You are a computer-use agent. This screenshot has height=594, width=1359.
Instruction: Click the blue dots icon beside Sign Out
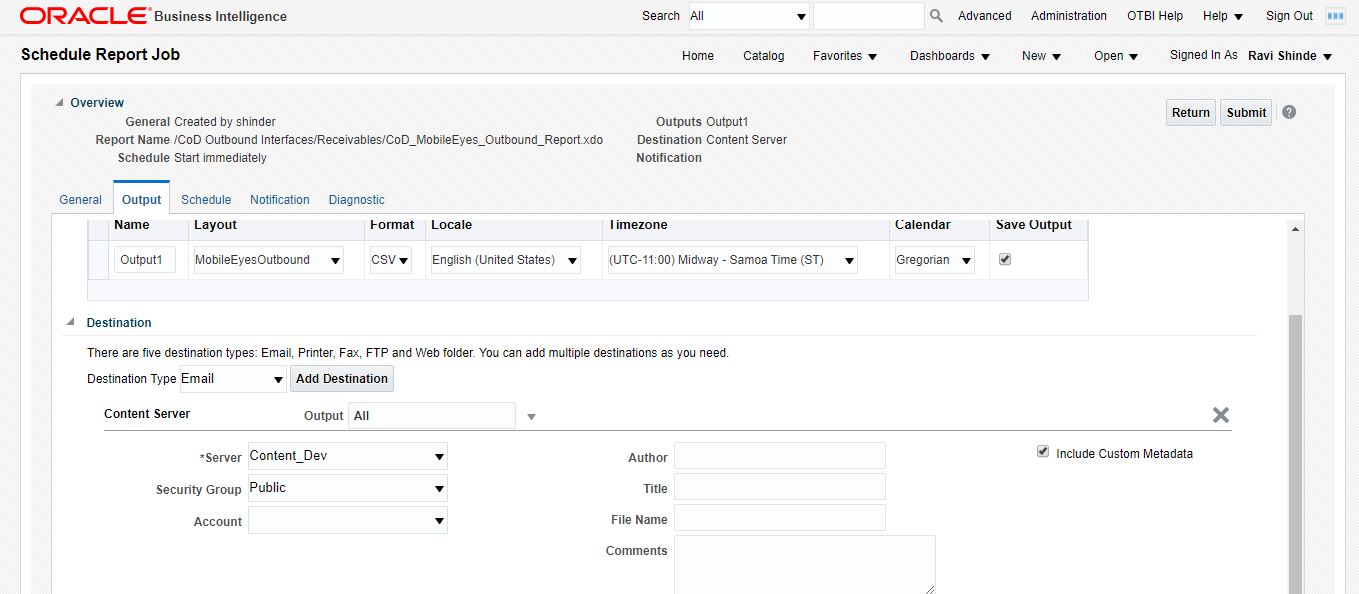[x=1335, y=16]
